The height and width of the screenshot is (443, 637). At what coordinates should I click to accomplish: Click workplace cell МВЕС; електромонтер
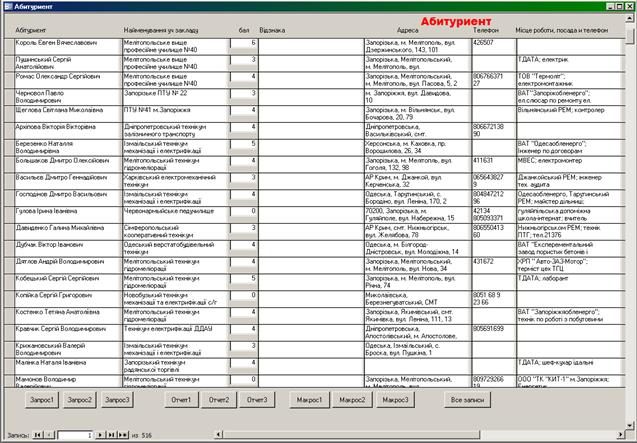tap(570, 164)
